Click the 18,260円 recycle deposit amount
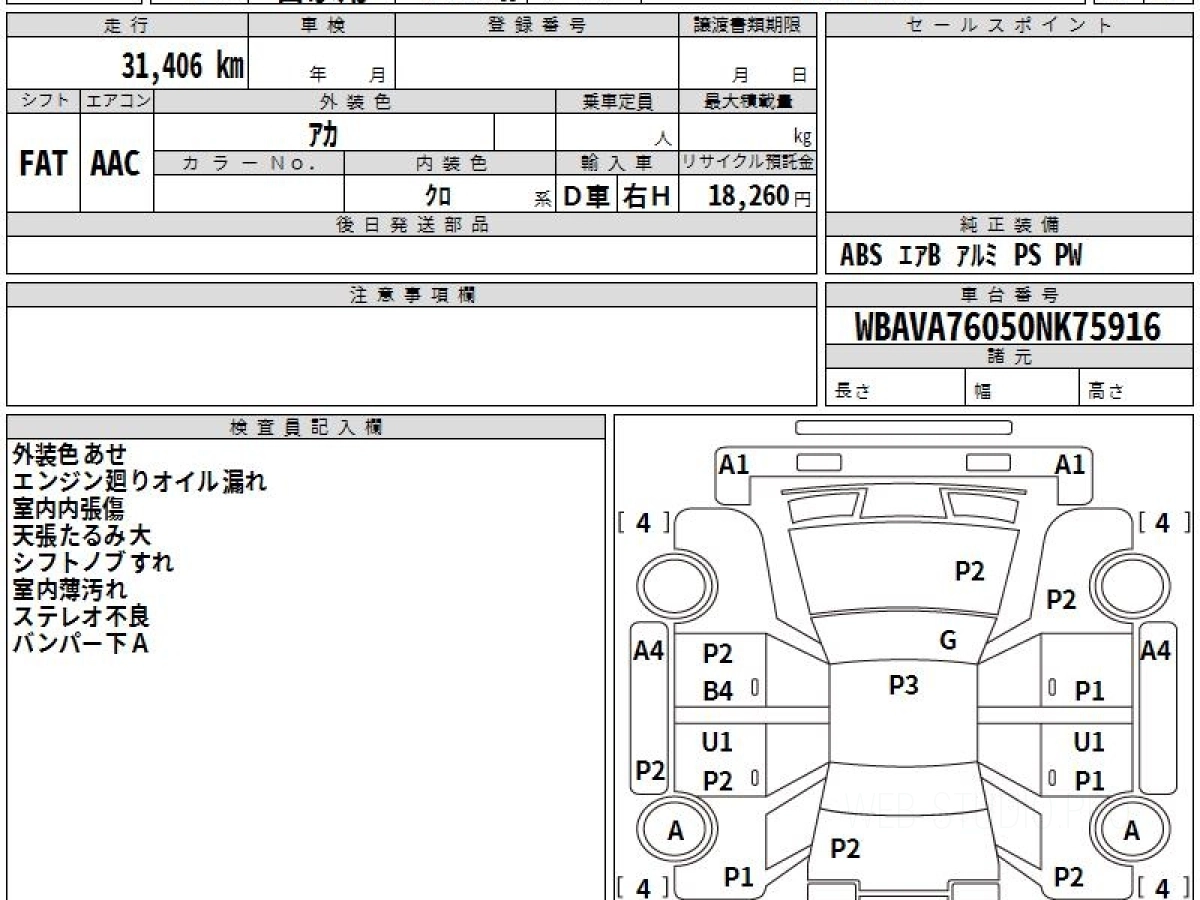Viewport: 1200px width, 900px height. [759, 196]
